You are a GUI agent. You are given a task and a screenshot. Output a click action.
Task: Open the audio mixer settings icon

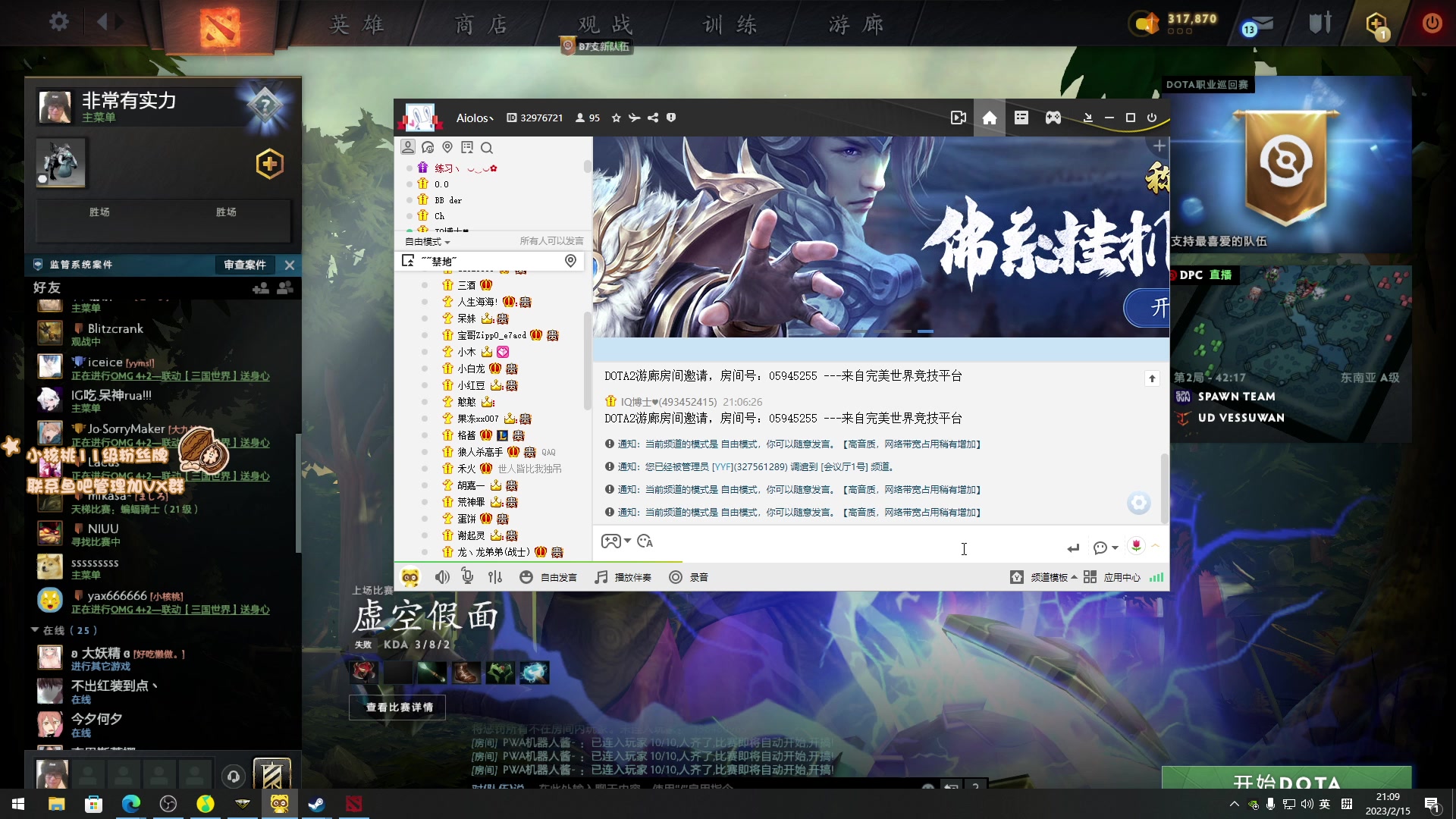pyautogui.click(x=495, y=577)
